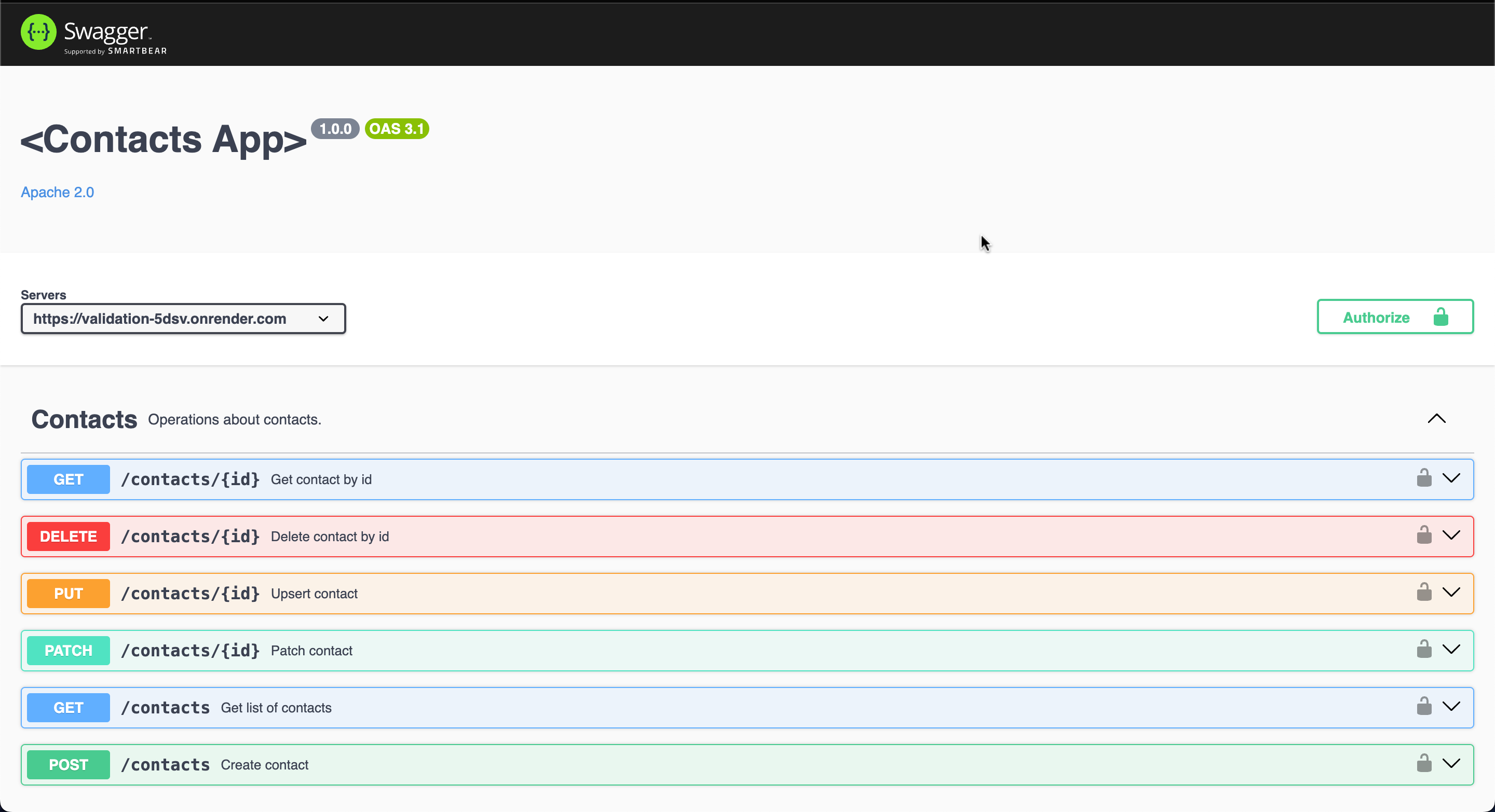Click lock icon on Get list of contacts row
The image size is (1495, 812).
1423,706
